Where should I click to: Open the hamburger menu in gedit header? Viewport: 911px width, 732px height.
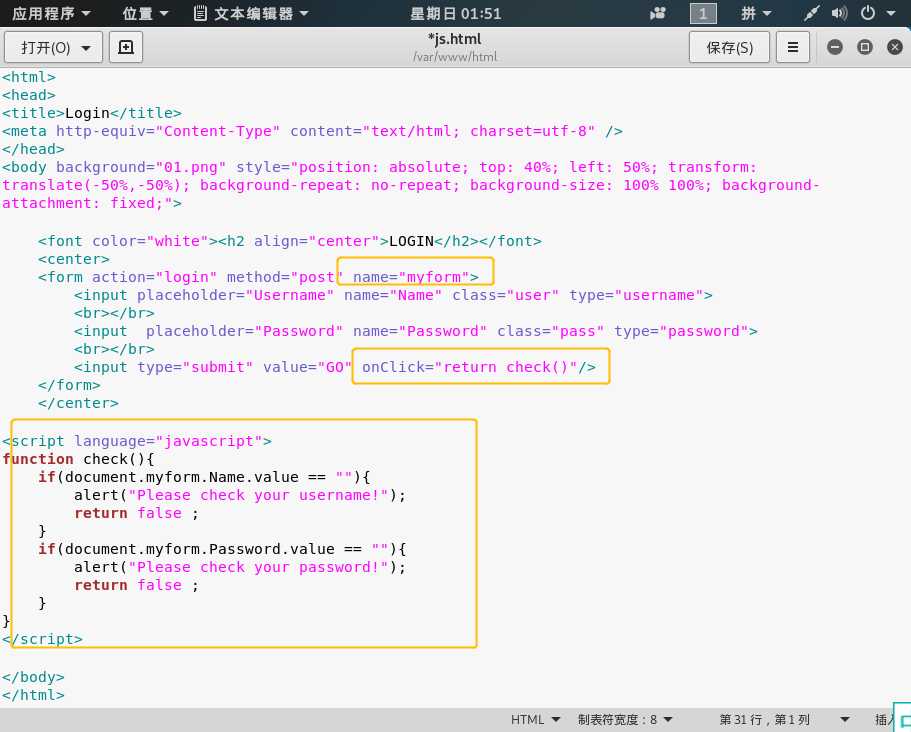792,47
